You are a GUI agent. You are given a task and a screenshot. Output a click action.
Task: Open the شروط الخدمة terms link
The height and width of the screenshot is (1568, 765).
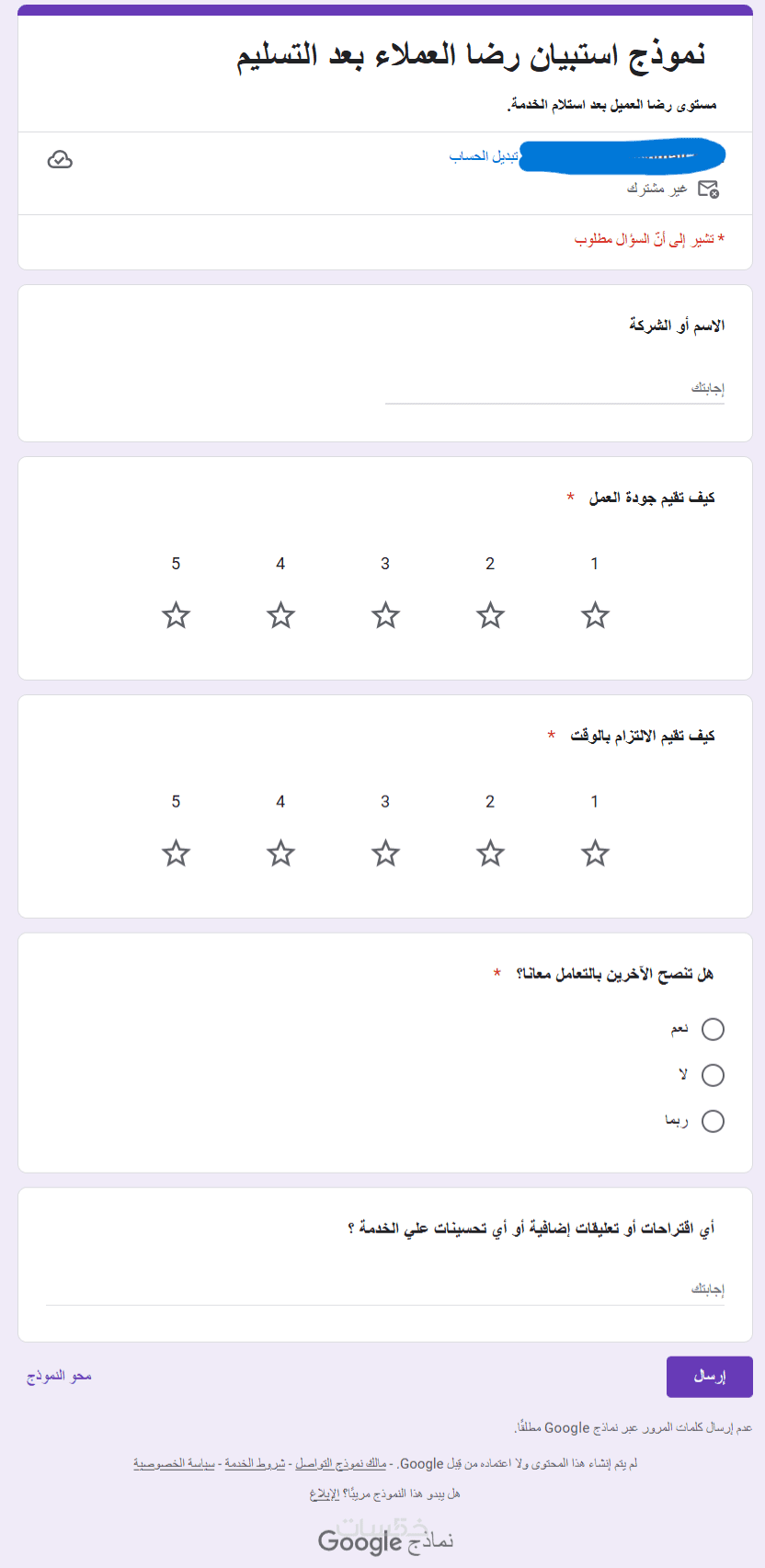(x=255, y=1463)
